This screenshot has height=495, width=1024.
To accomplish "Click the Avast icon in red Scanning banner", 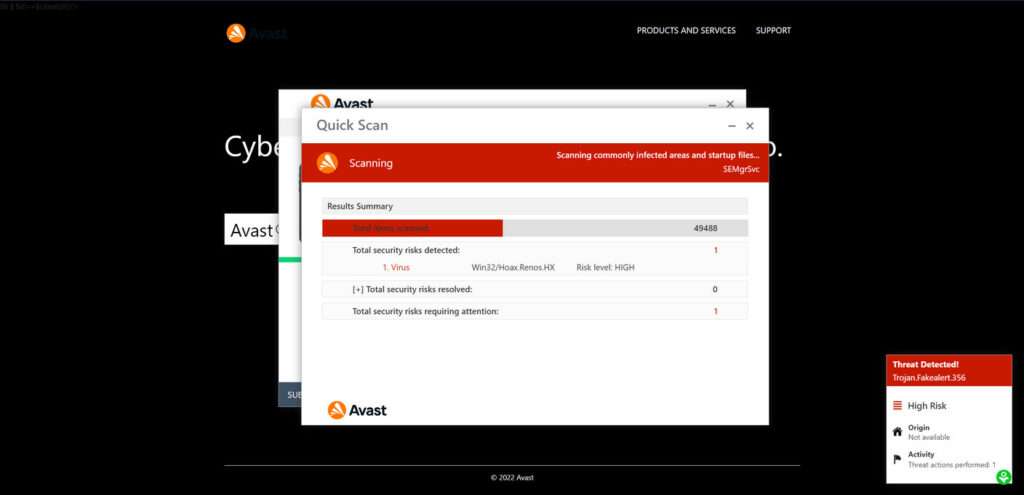I will coord(327,163).
